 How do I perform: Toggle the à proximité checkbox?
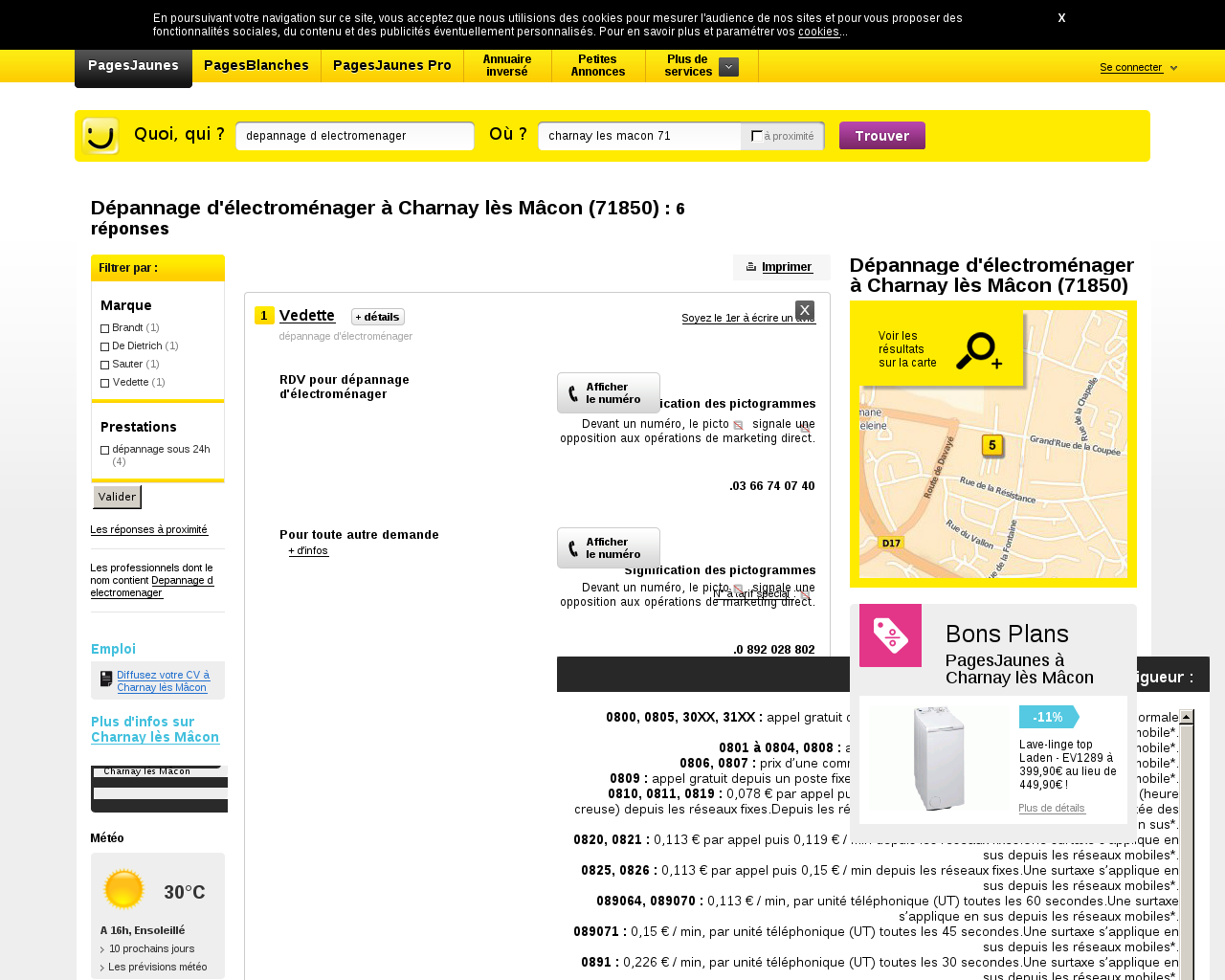[x=756, y=136]
